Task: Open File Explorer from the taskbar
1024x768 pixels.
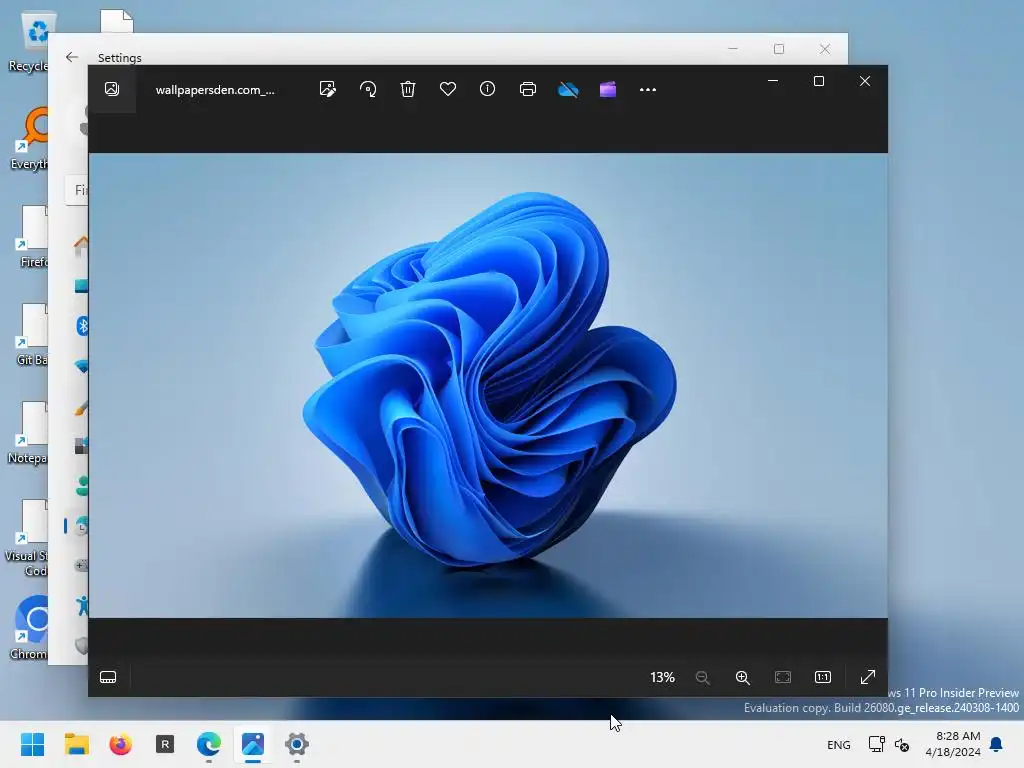Action: 76,744
